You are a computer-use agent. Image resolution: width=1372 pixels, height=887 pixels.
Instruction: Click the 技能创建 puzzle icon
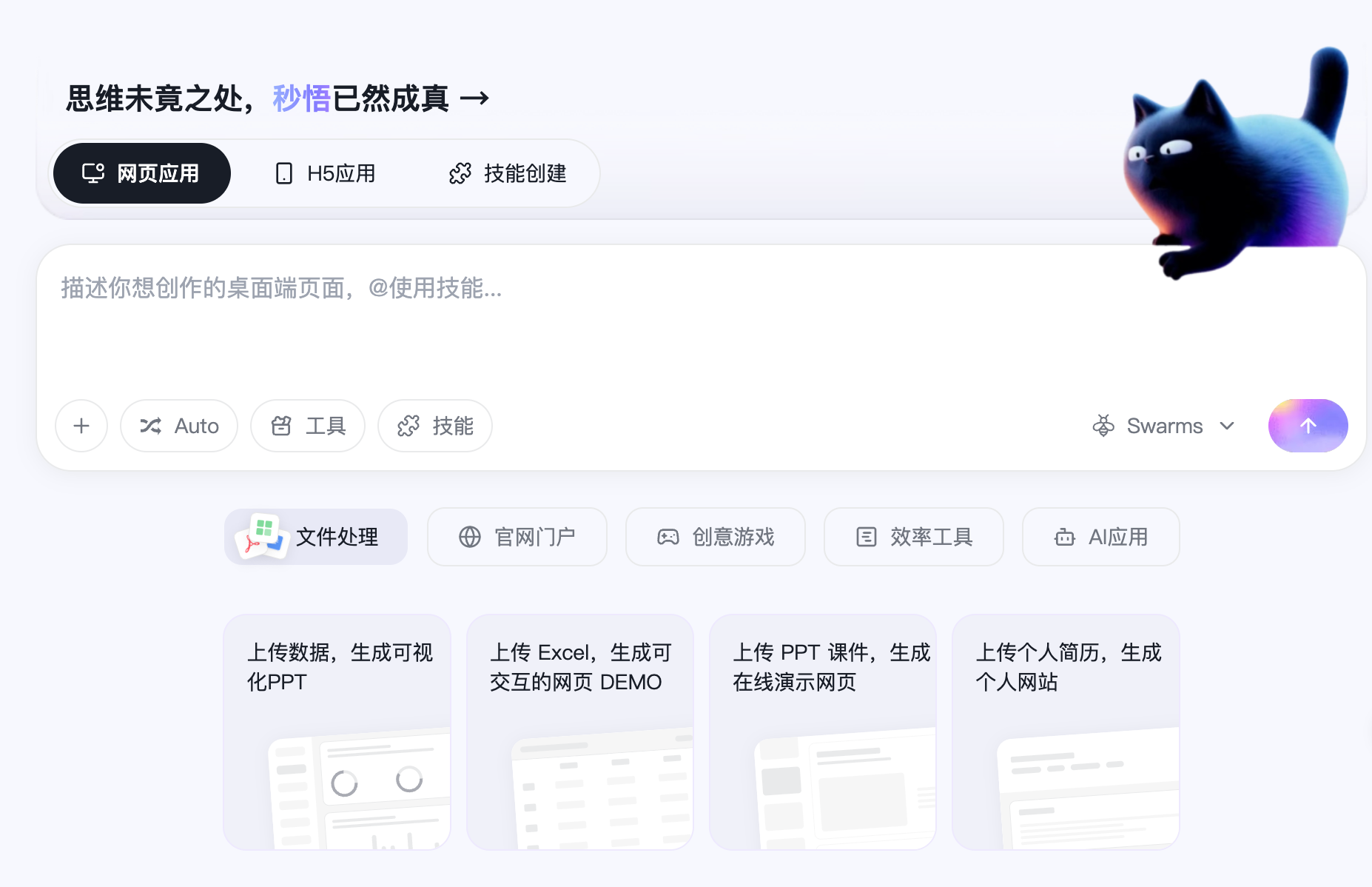pyautogui.click(x=460, y=173)
